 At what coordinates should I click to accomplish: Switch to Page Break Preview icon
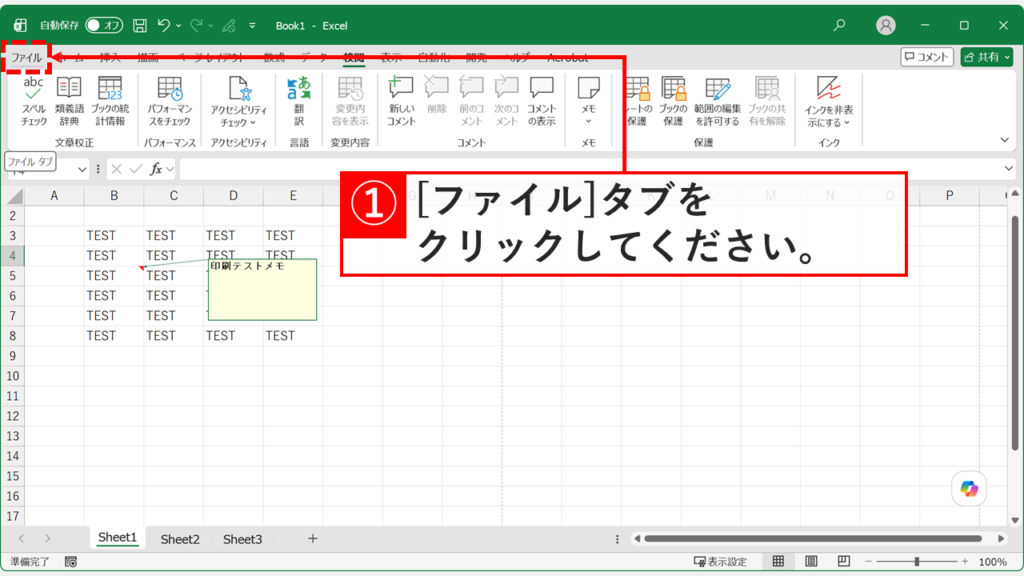point(844,562)
